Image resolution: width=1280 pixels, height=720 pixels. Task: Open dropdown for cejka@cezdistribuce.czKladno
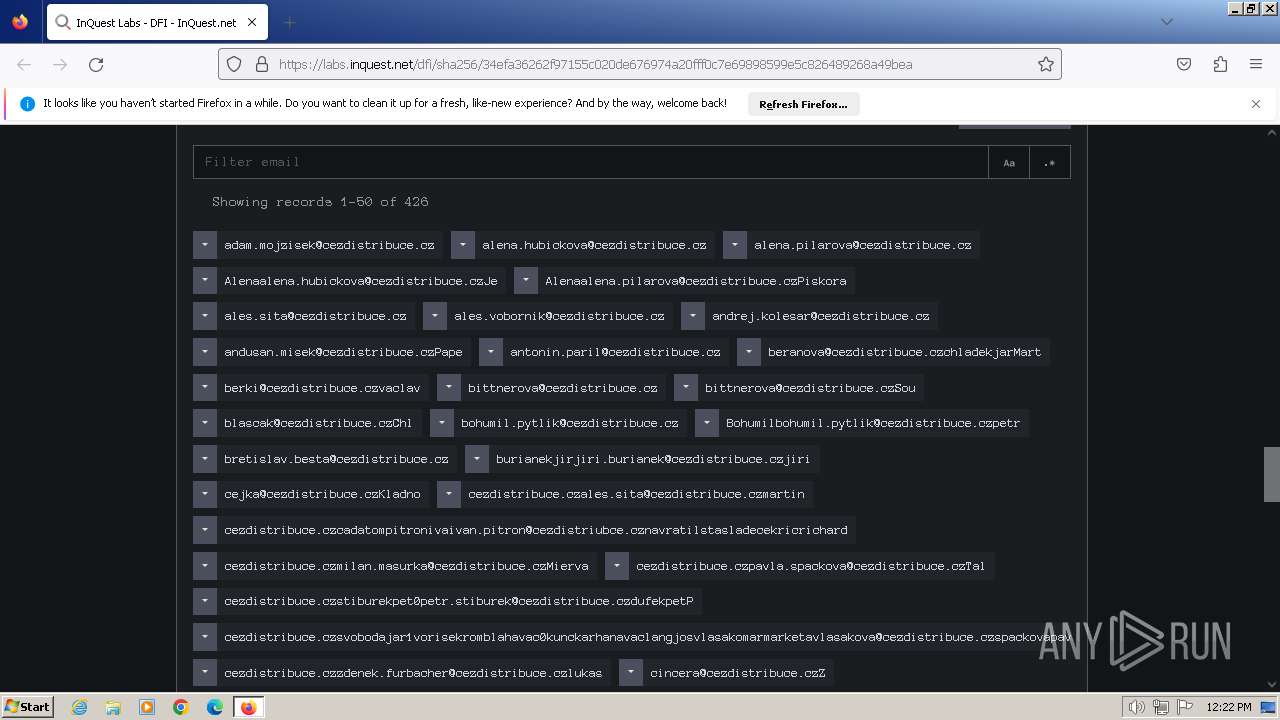pos(205,494)
